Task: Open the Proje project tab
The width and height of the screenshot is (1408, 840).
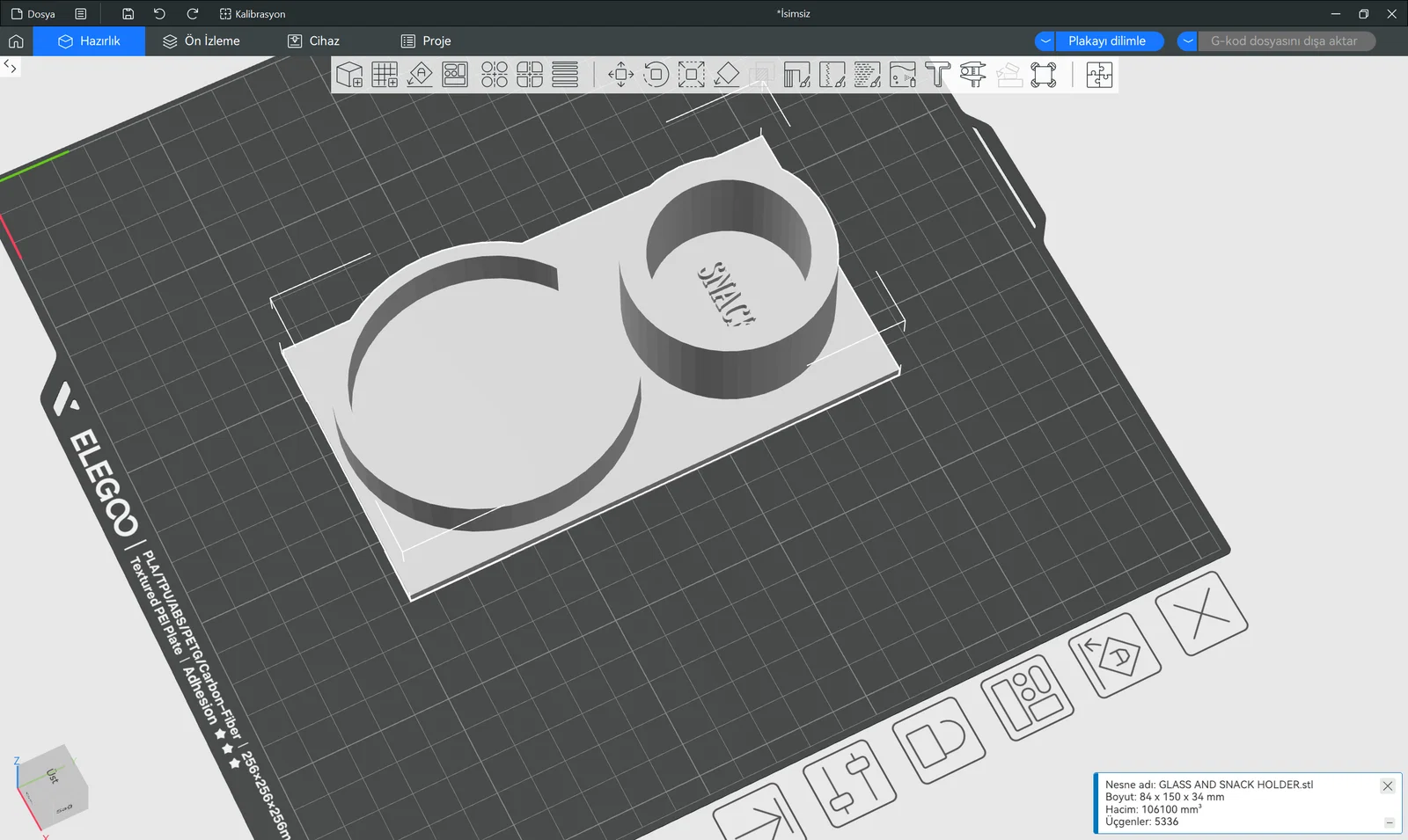Action: click(426, 41)
